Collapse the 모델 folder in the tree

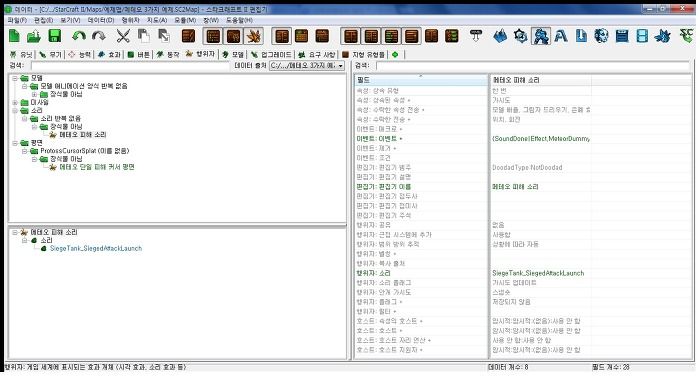pos(15,78)
